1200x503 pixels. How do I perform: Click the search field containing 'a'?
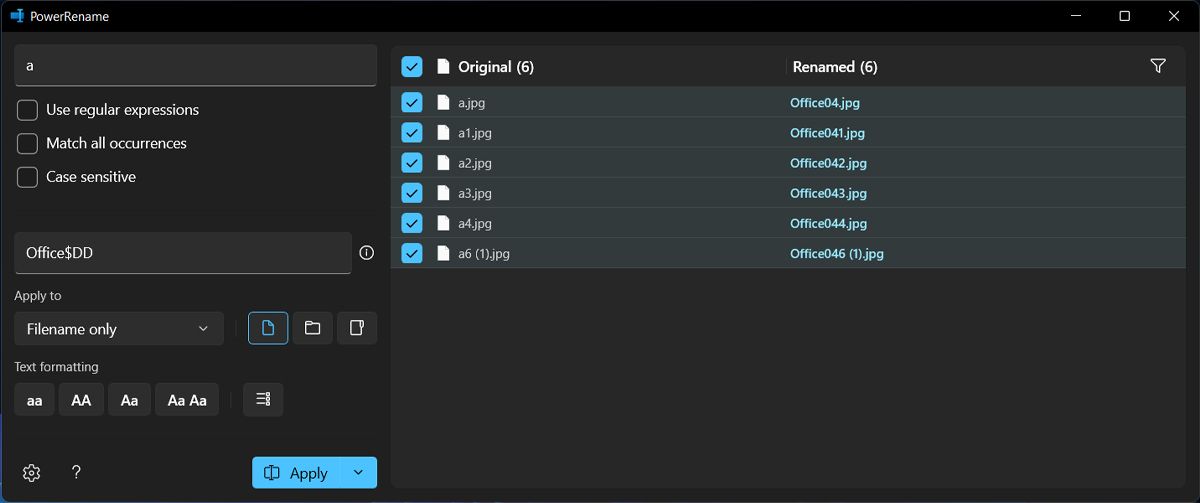(195, 65)
